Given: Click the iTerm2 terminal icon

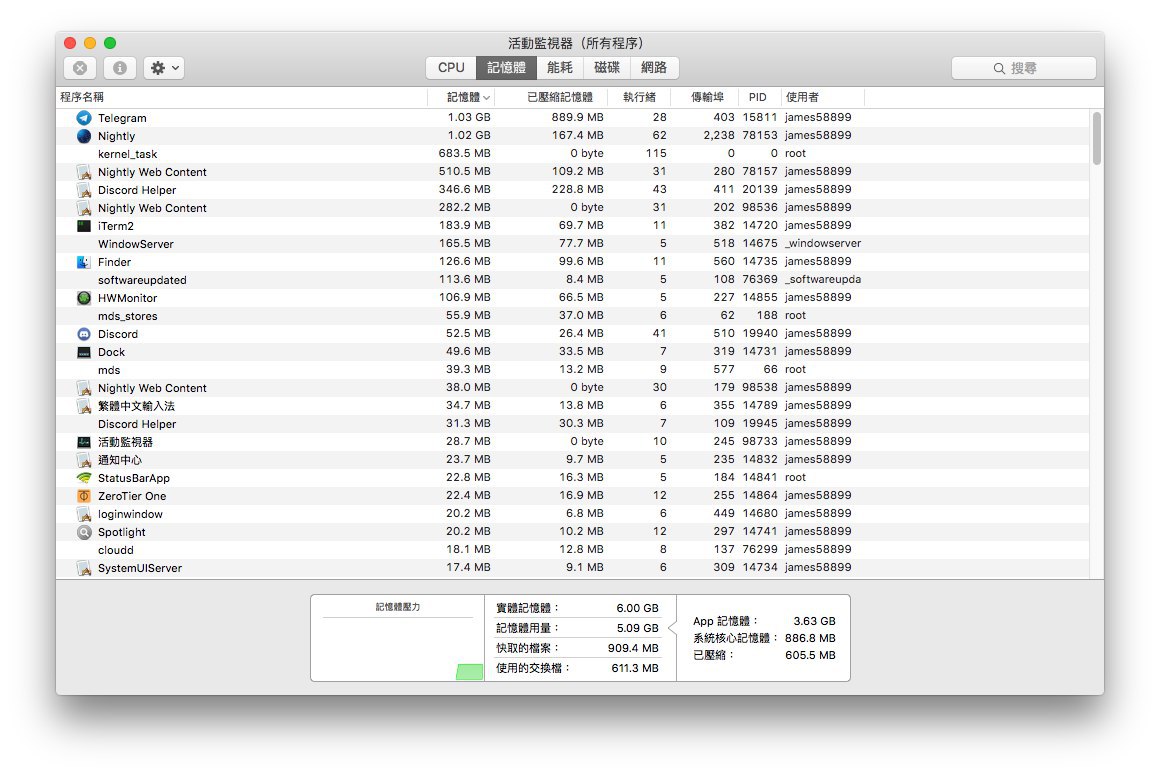Looking at the screenshot, I should click(x=84, y=226).
